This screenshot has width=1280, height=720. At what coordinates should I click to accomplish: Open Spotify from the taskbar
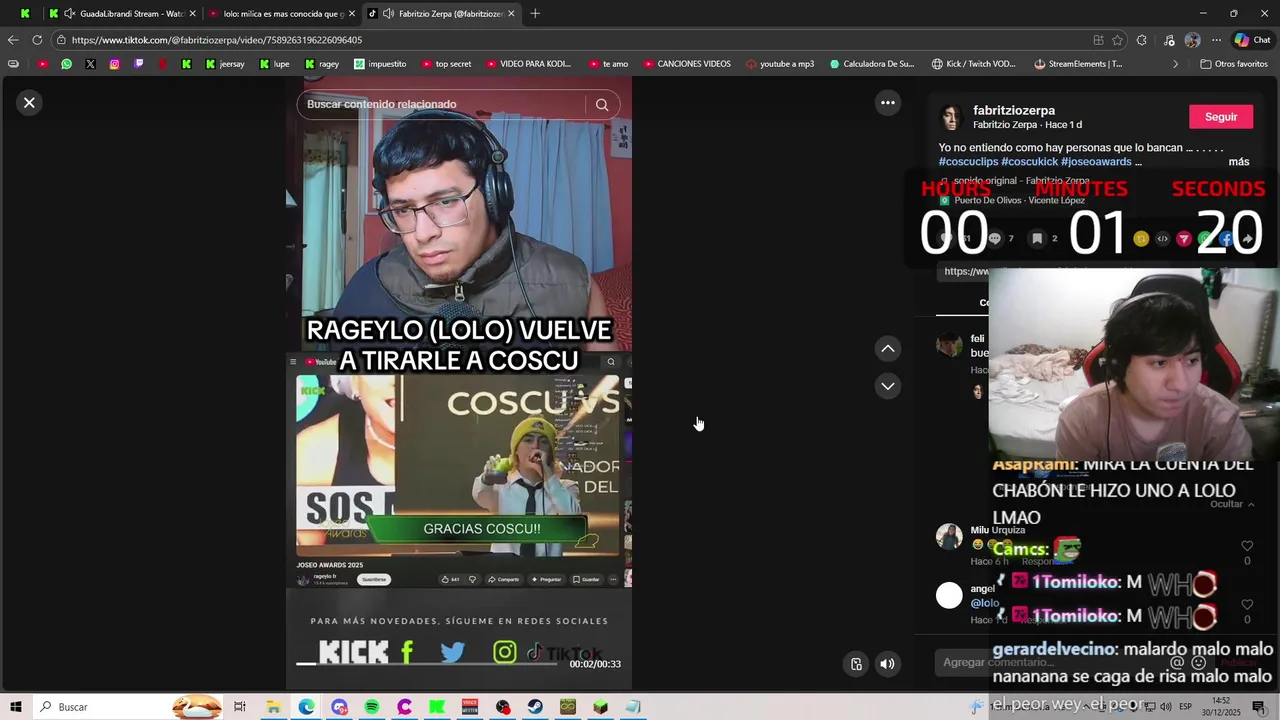(371, 707)
